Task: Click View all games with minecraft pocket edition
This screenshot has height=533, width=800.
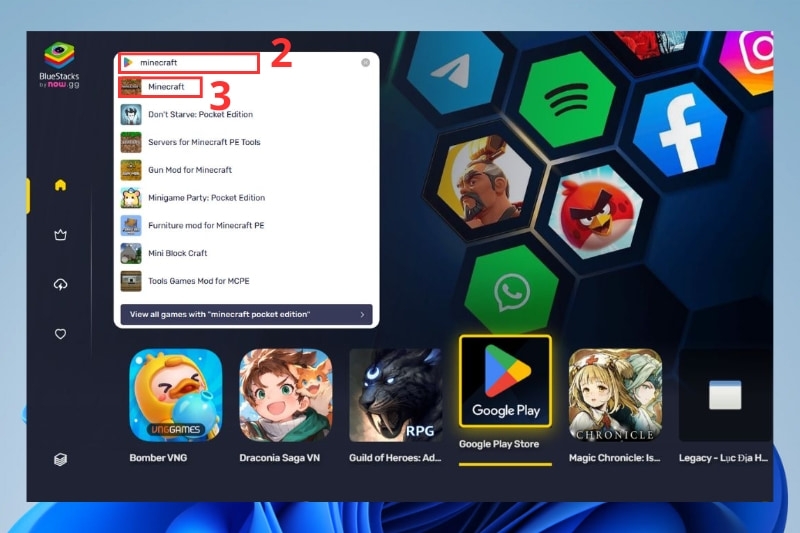Action: click(x=246, y=314)
